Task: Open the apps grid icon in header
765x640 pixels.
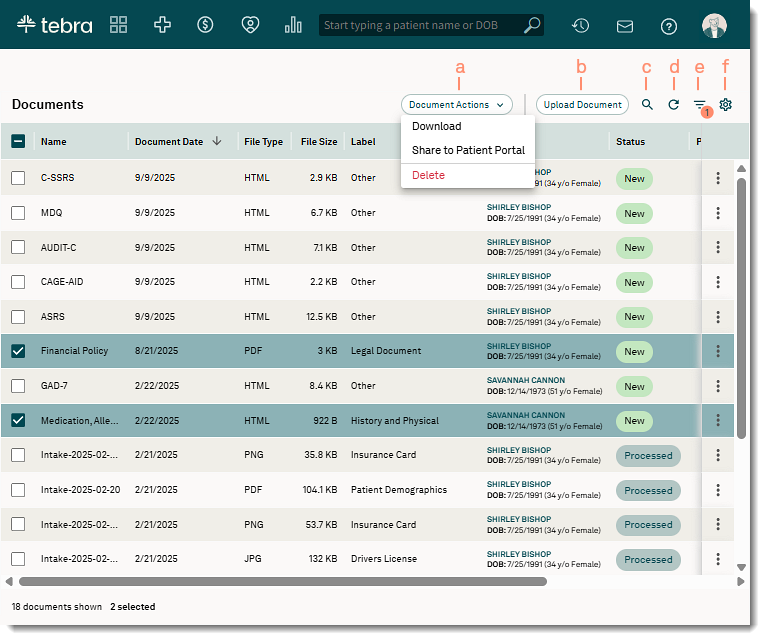Action: 118,25
